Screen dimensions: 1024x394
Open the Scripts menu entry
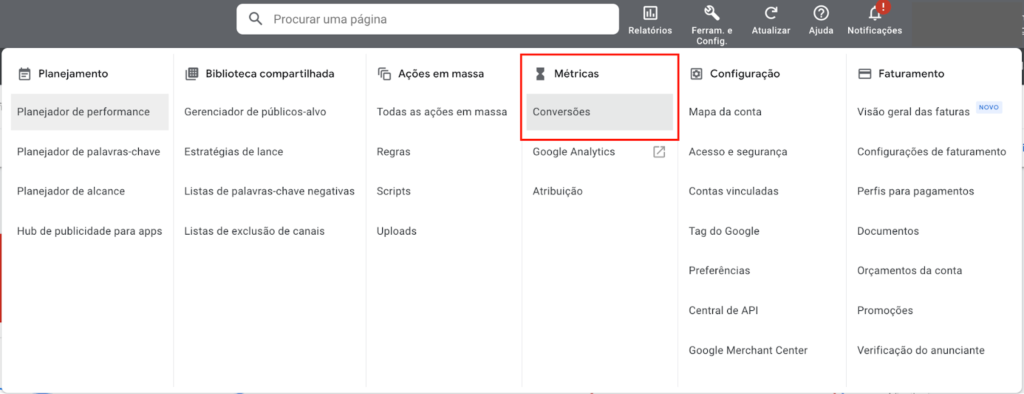[394, 191]
